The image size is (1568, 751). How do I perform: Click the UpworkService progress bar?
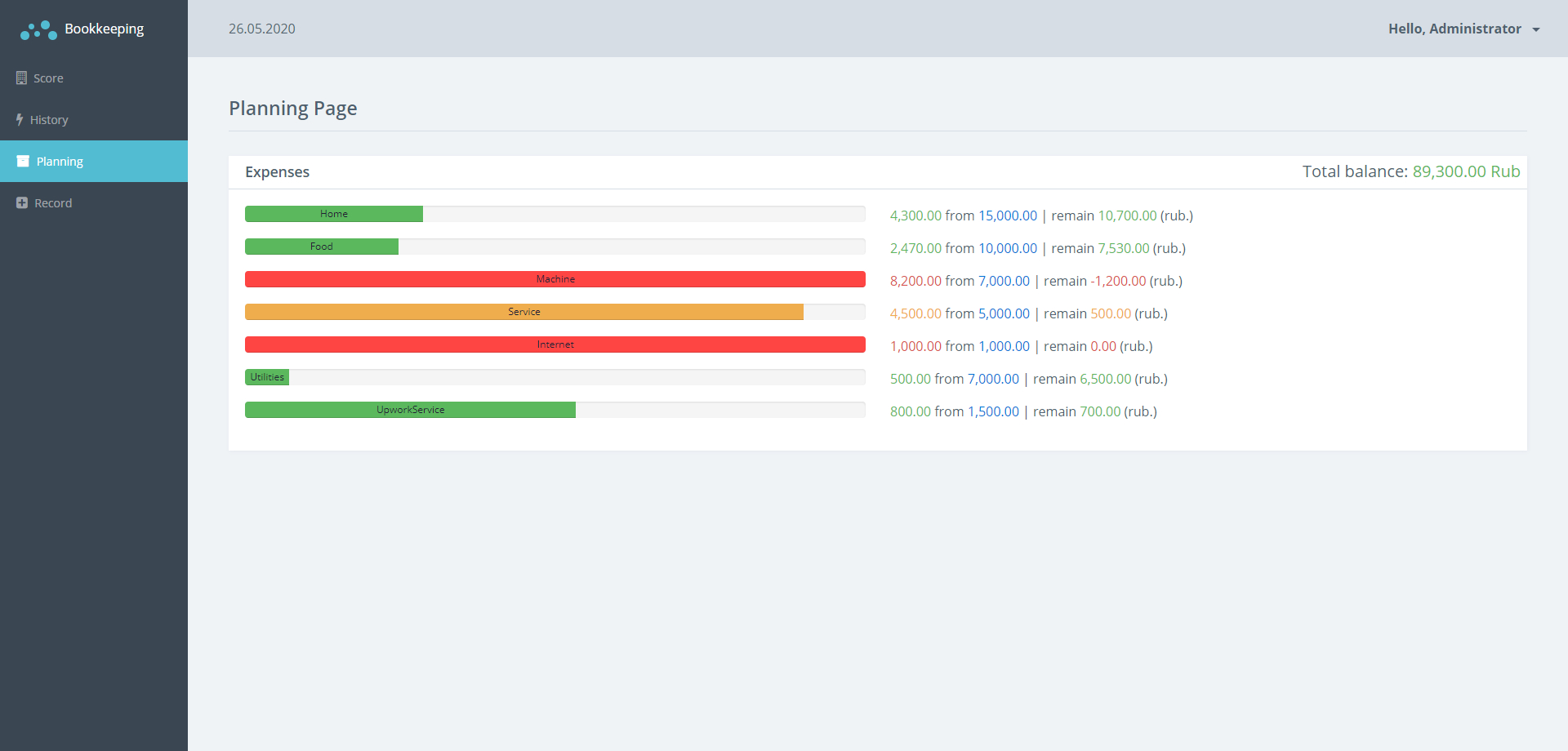coord(410,410)
